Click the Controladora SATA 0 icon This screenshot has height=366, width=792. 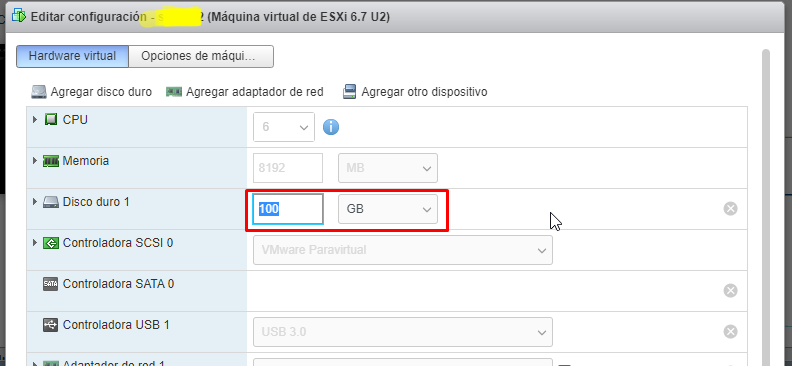[x=51, y=284]
